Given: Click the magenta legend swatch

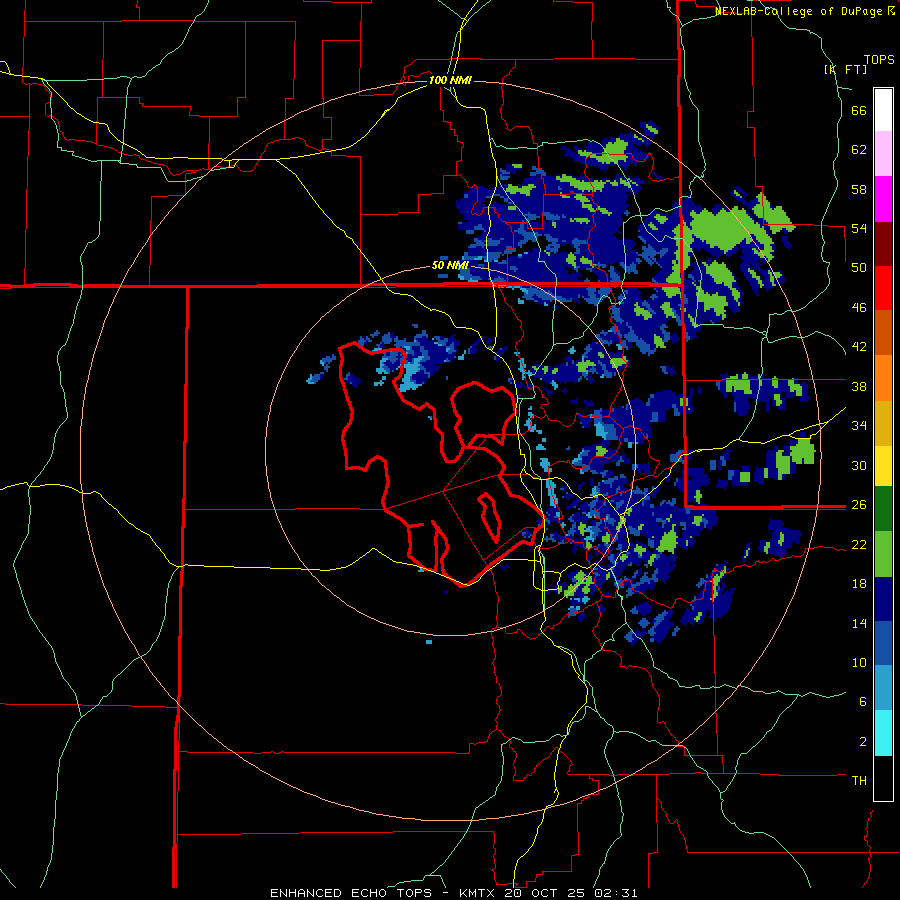Looking at the screenshot, I should [x=883, y=199].
